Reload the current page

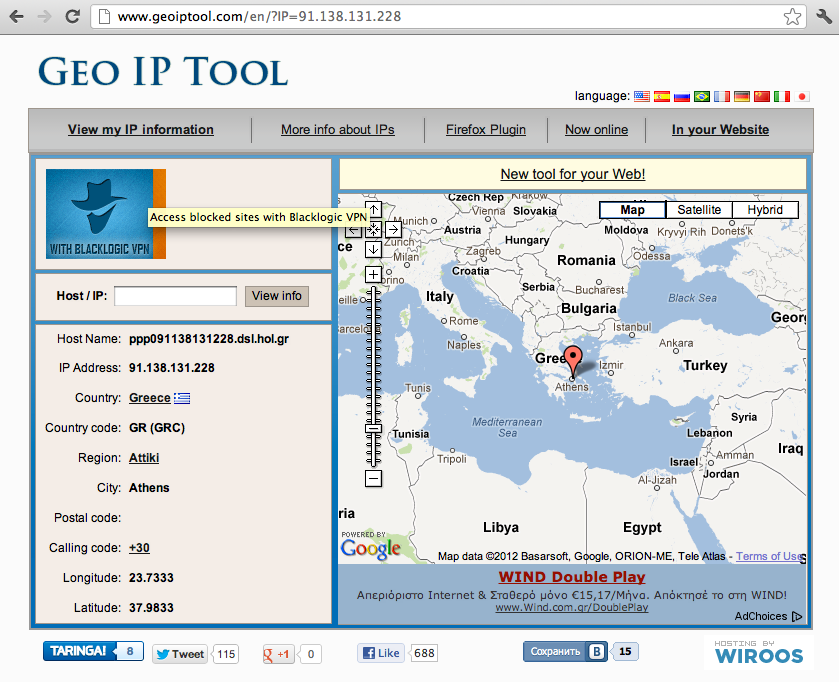(x=72, y=17)
